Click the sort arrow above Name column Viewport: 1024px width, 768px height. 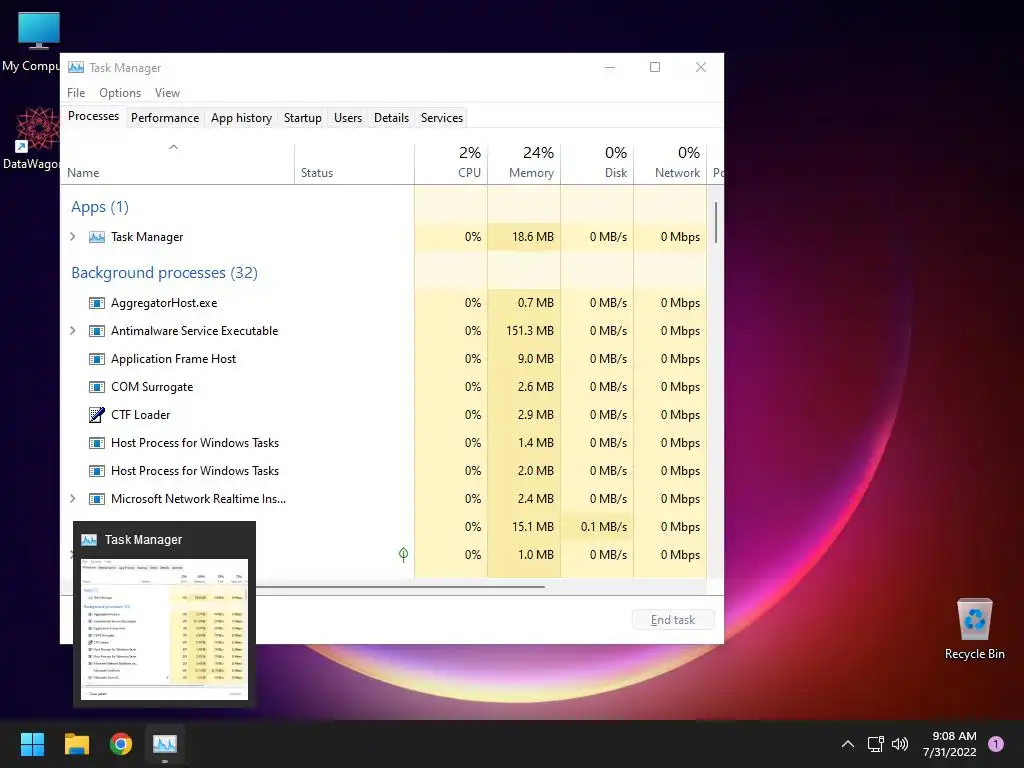click(173, 147)
